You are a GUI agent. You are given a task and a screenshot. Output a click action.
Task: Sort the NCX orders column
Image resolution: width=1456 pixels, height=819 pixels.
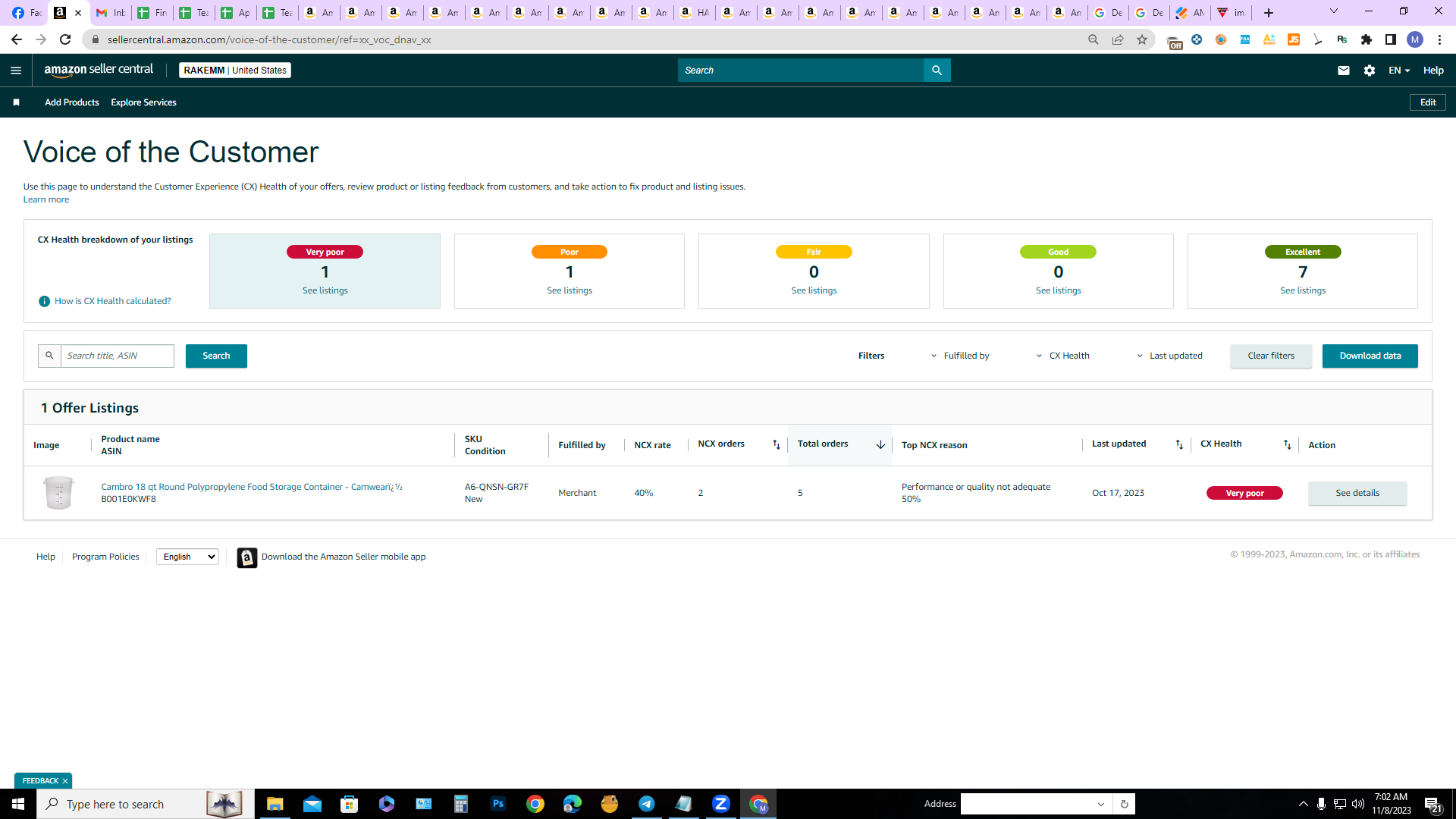click(776, 444)
